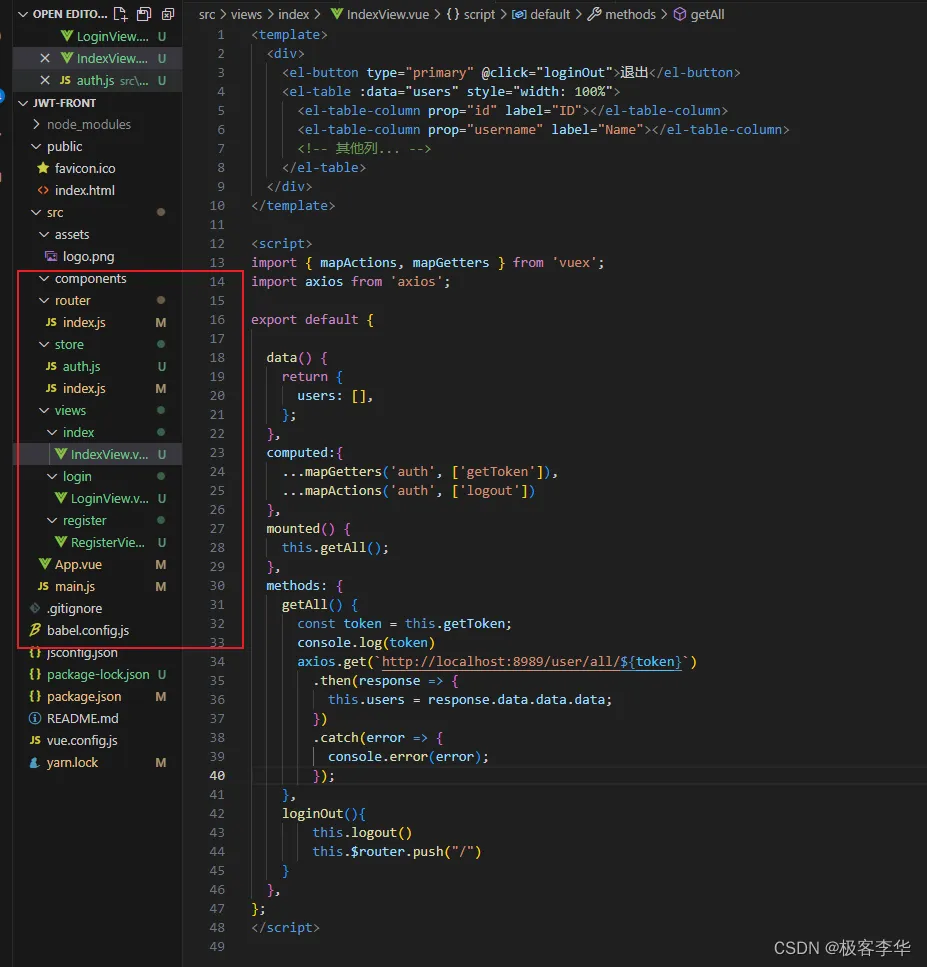The width and height of the screenshot is (927, 967).
Task: Open RegisterView.vue in the file tree
Action: pyautogui.click(x=107, y=543)
